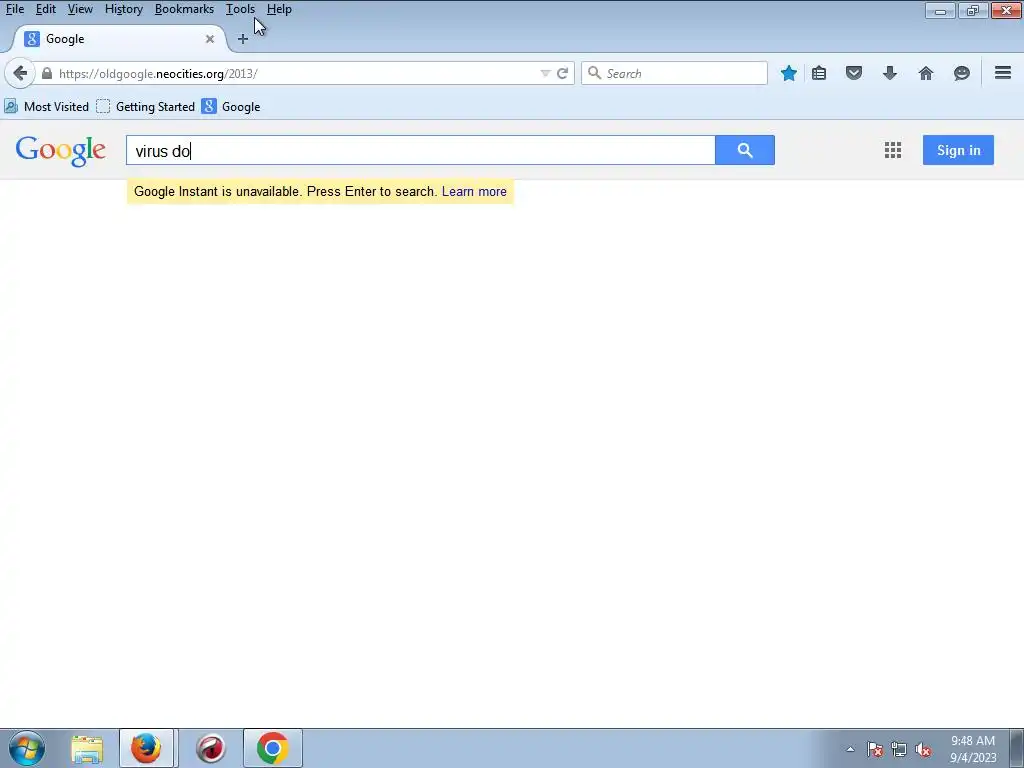Open the Windows Start menu
The image size is (1024, 768).
(x=27, y=748)
